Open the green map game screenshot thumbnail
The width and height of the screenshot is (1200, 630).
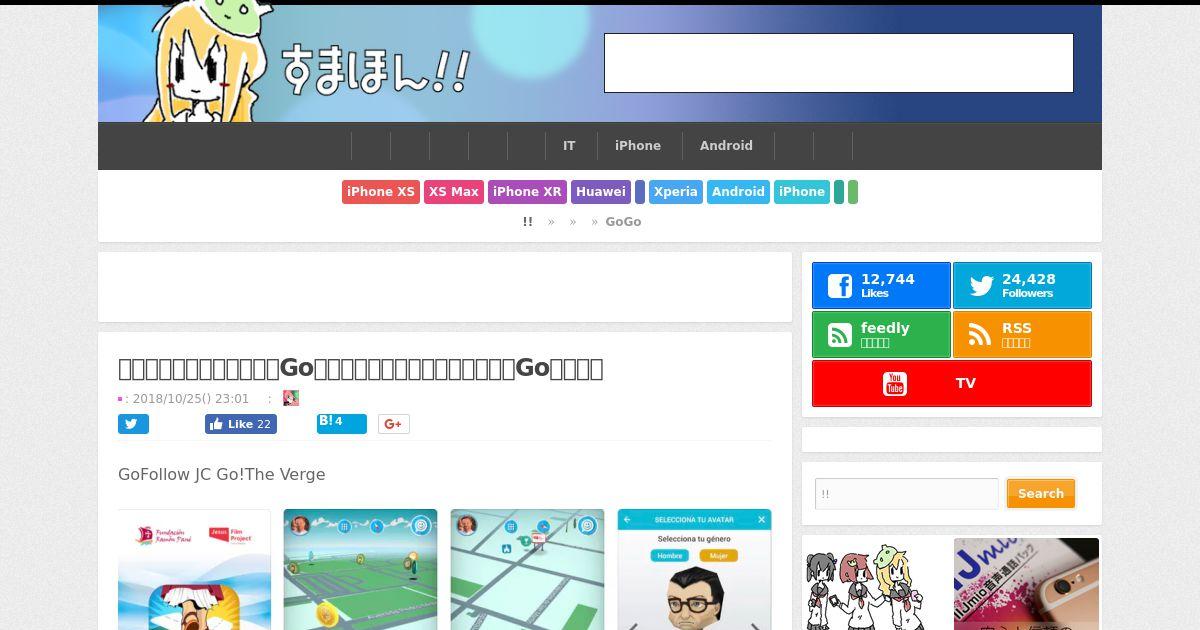360,570
